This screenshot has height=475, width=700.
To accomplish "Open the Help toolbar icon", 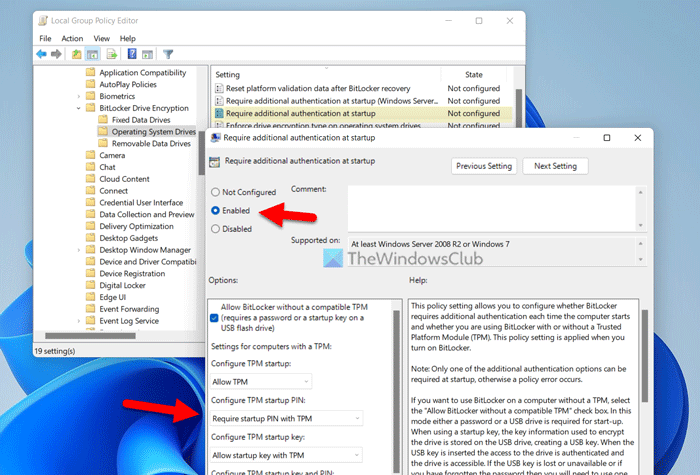I will tap(132, 54).
